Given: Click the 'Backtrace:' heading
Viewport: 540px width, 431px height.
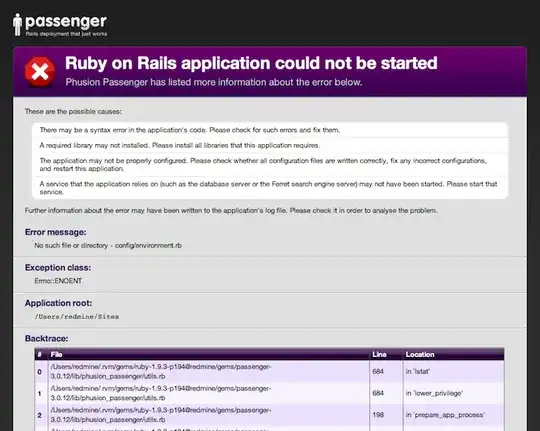Looking at the screenshot, I should 46,339.
